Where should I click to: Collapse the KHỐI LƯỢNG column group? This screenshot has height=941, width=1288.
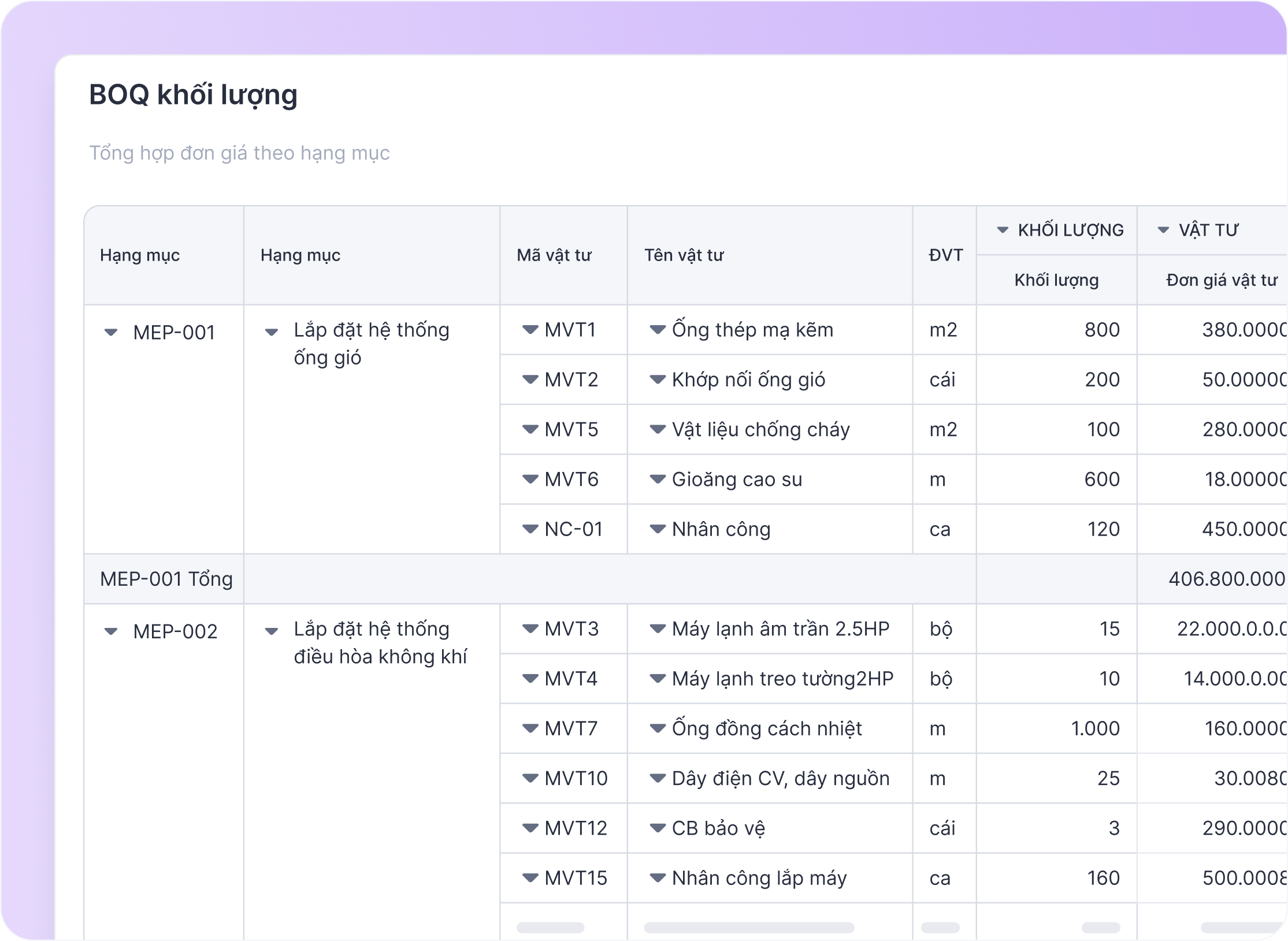pos(1003,230)
